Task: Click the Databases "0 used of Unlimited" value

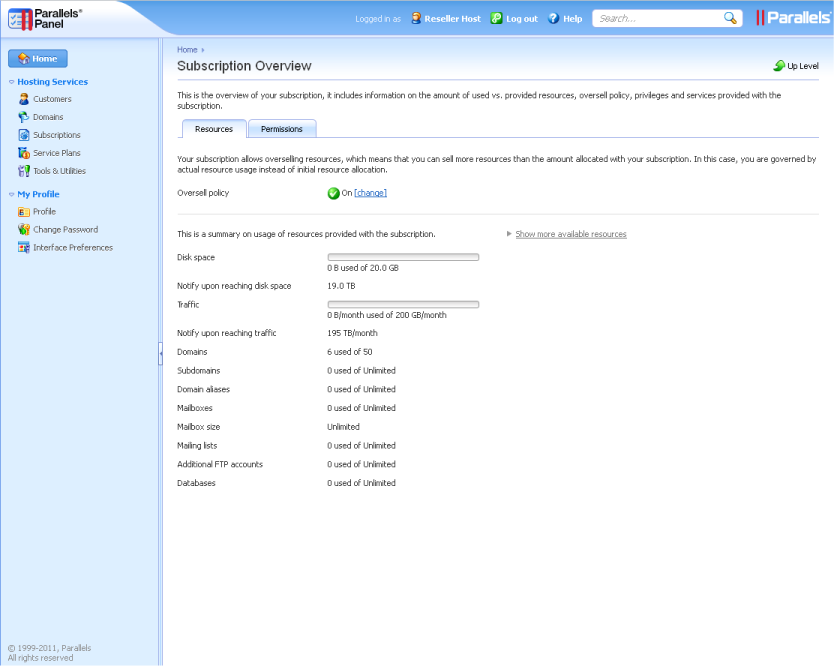Action: pyautogui.click(x=361, y=483)
